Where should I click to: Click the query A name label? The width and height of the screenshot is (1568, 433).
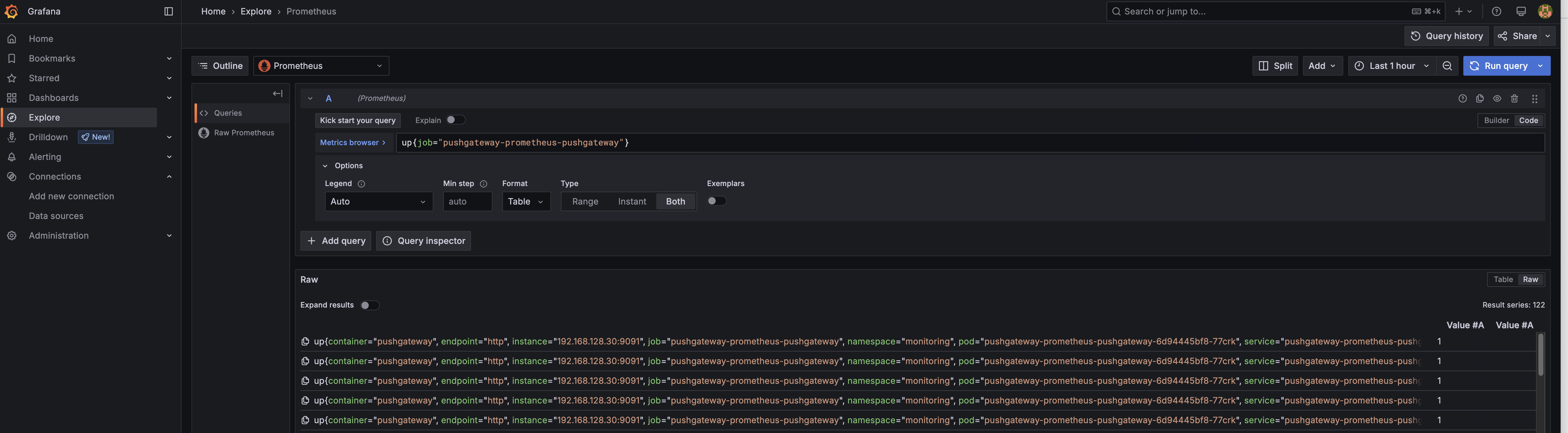(x=328, y=98)
